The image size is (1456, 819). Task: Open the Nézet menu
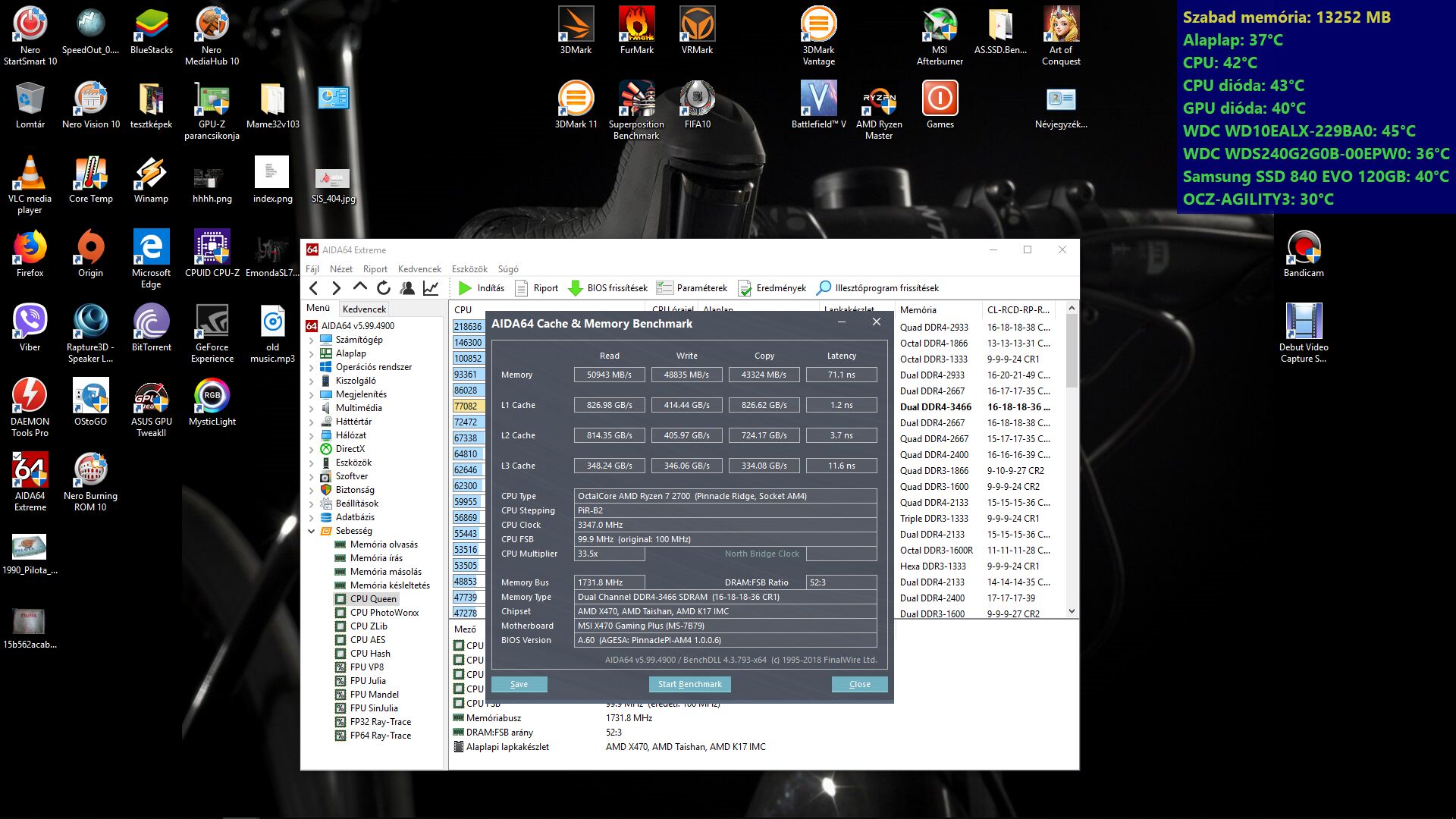pos(340,269)
